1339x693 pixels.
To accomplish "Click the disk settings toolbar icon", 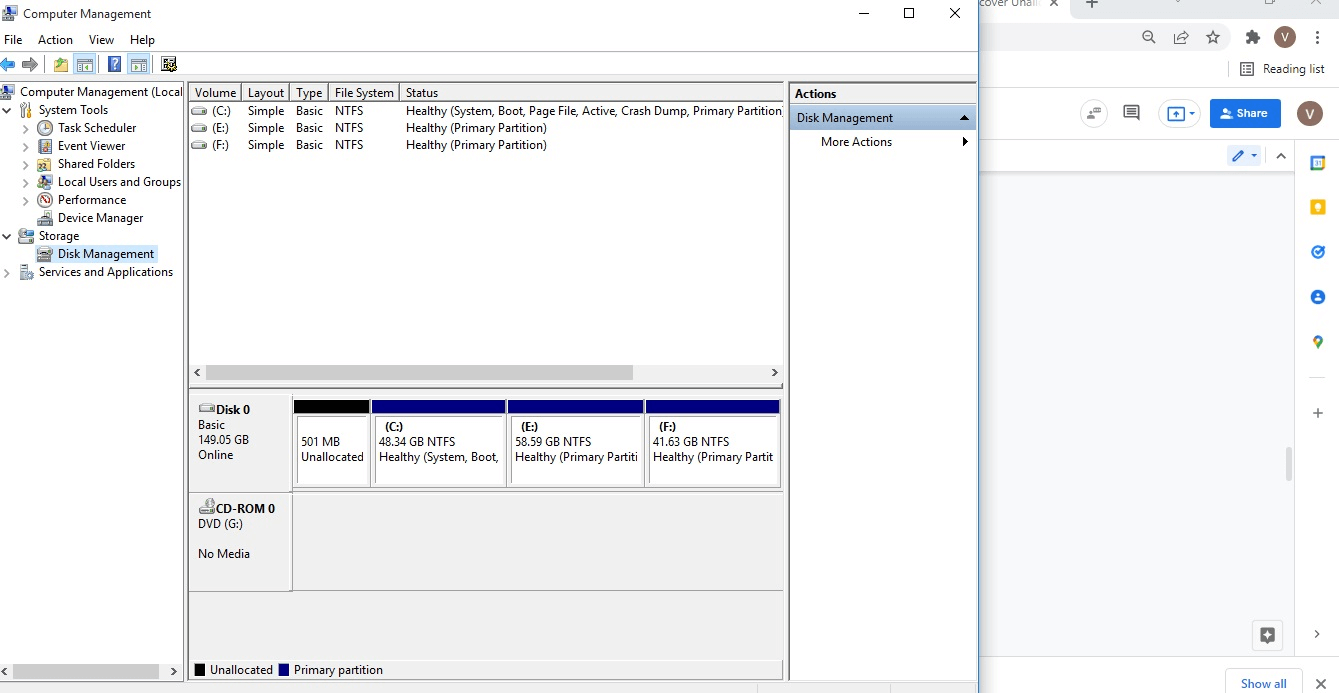I will (169, 65).
